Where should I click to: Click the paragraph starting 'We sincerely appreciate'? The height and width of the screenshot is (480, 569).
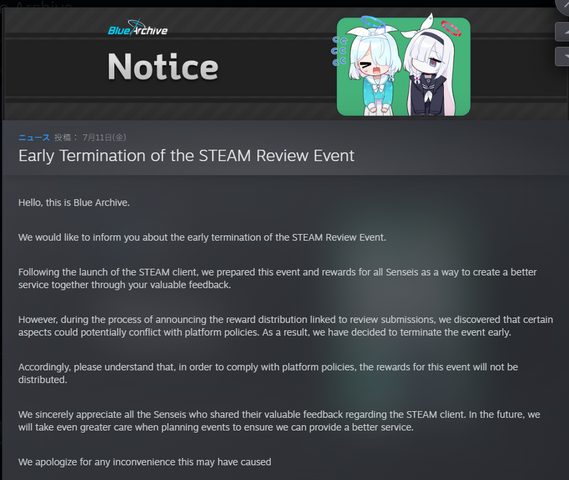pos(279,421)
